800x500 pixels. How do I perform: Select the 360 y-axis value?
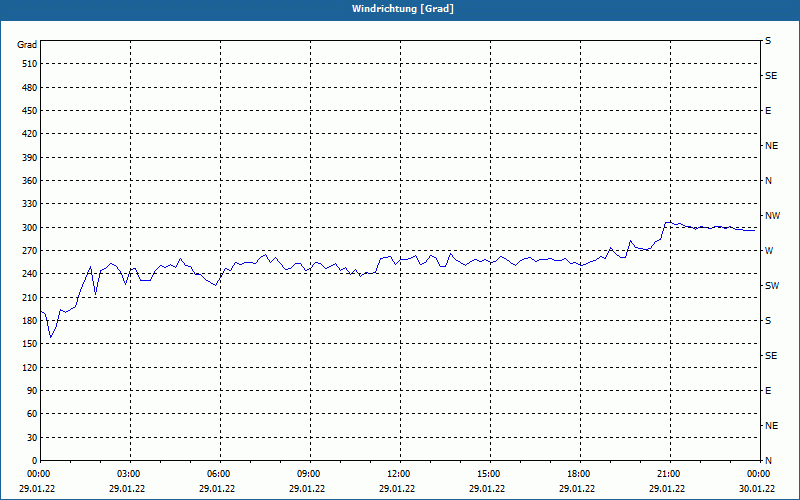tap(29, 181)
